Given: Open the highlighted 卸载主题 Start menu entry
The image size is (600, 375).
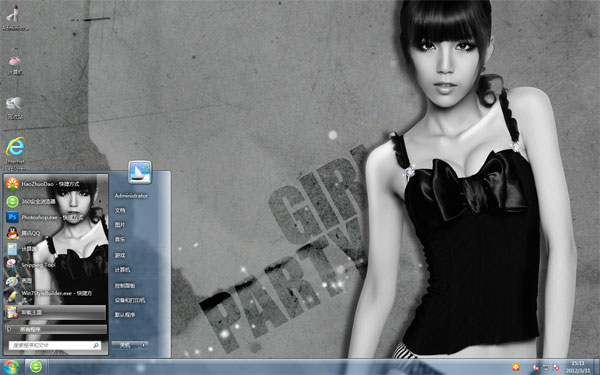Looking at the screenshot, I should pos(55,312).
